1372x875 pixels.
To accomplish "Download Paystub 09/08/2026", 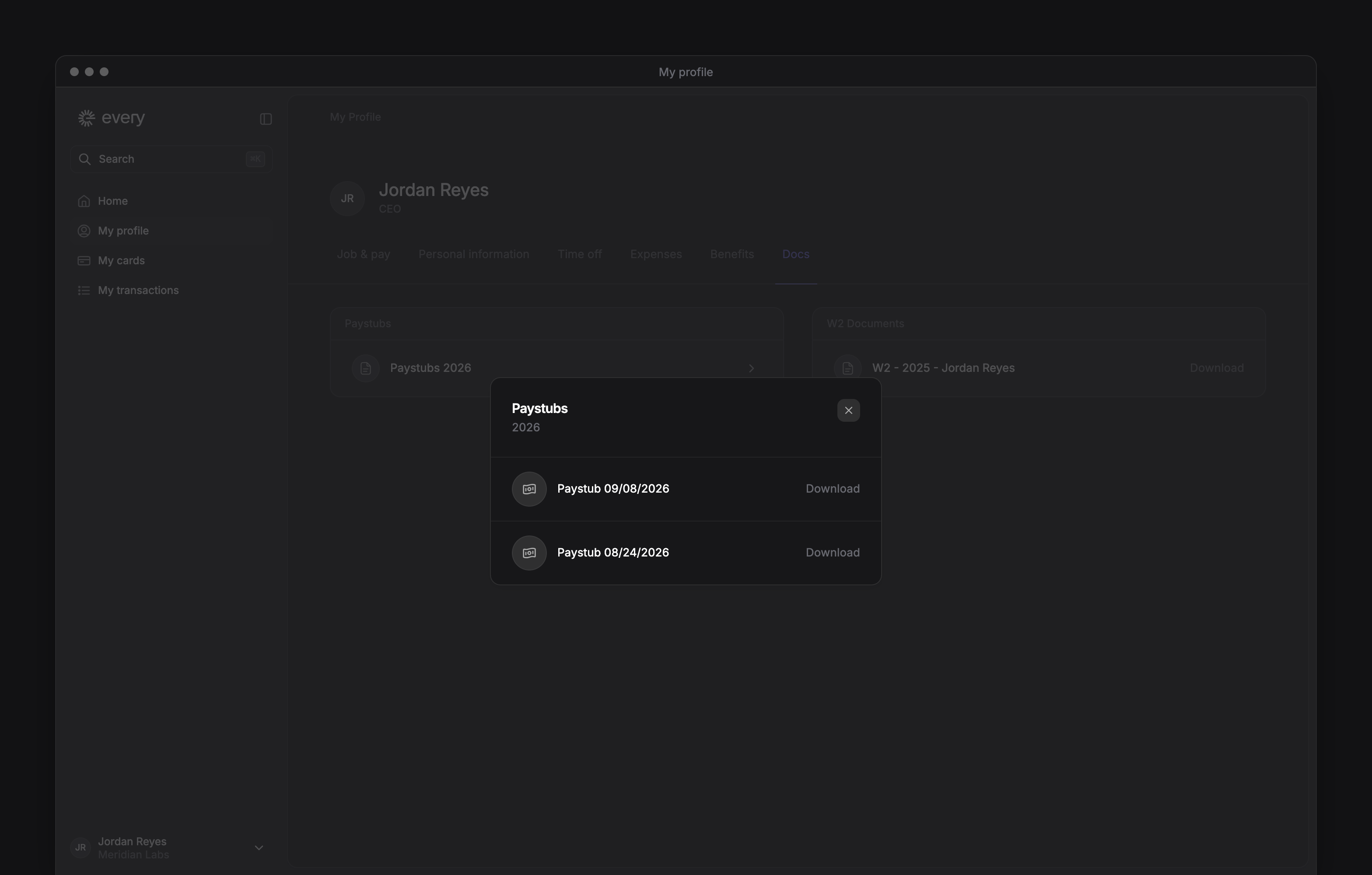I will [x=833, y=489].
